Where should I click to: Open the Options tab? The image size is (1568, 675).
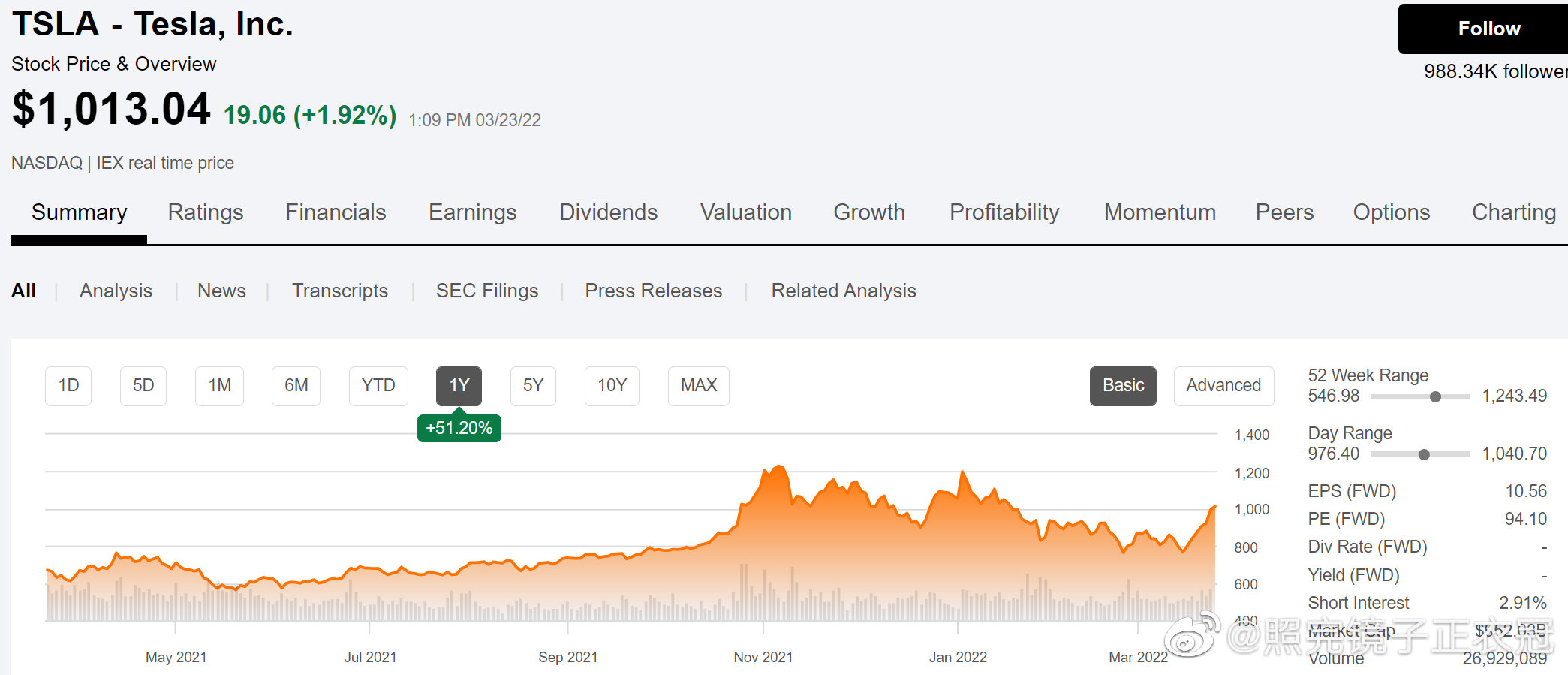click(1392, 212)
